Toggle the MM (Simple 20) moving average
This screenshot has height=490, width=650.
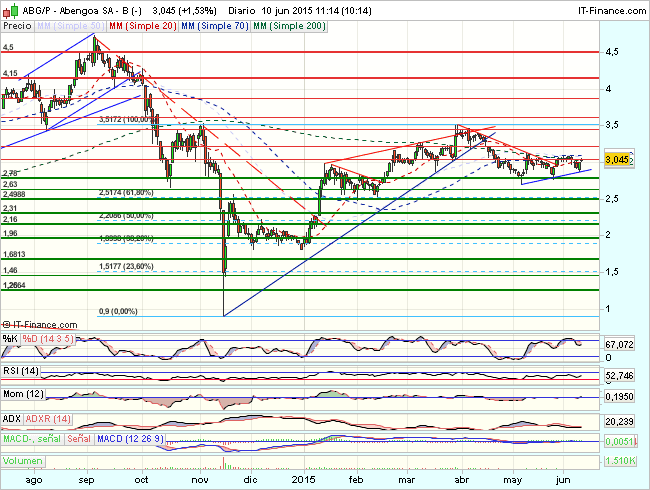pyautogui.click(x=143, y=26)
